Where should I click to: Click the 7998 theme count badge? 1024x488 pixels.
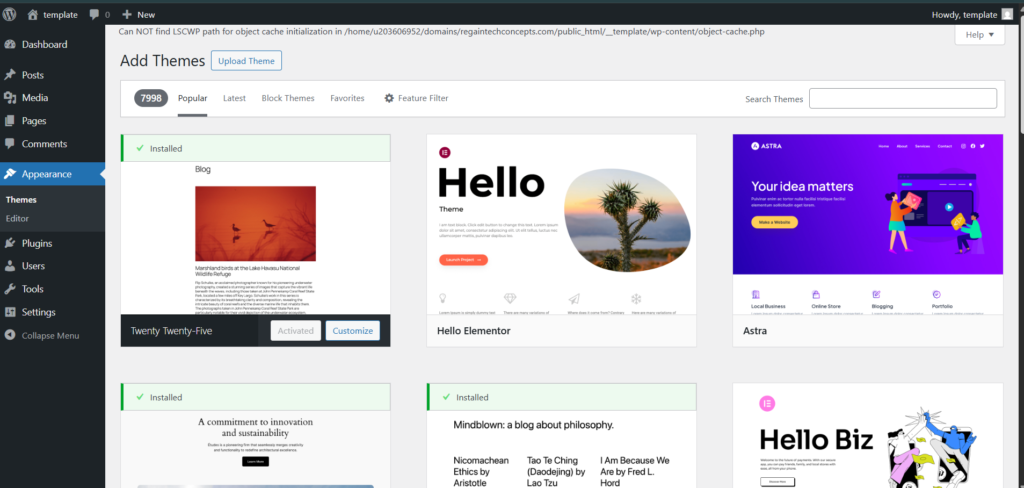pyautogui.click(x=151, y=98)
